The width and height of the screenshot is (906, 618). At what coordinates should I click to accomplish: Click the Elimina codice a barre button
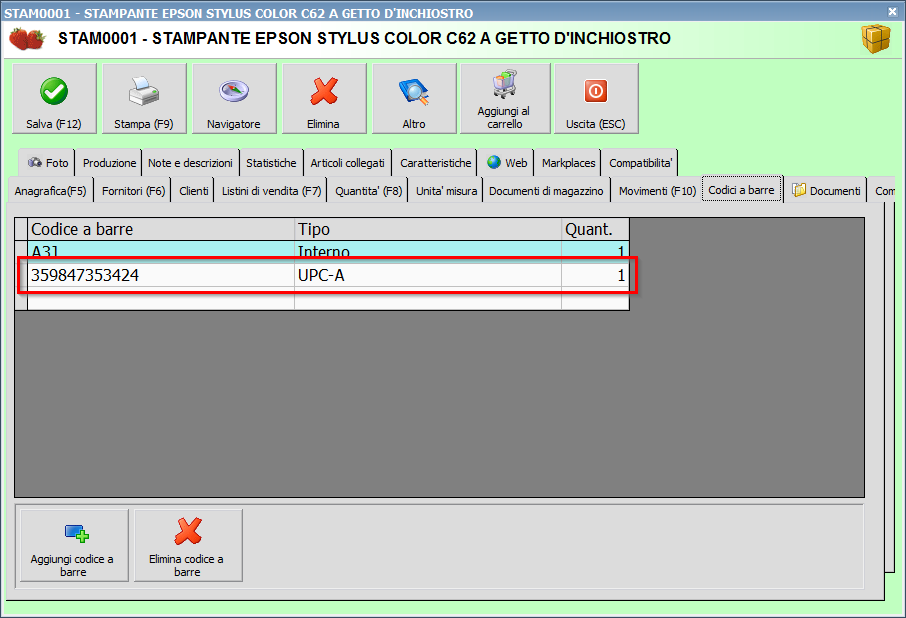pyautogui.click(x=188, y=545)
